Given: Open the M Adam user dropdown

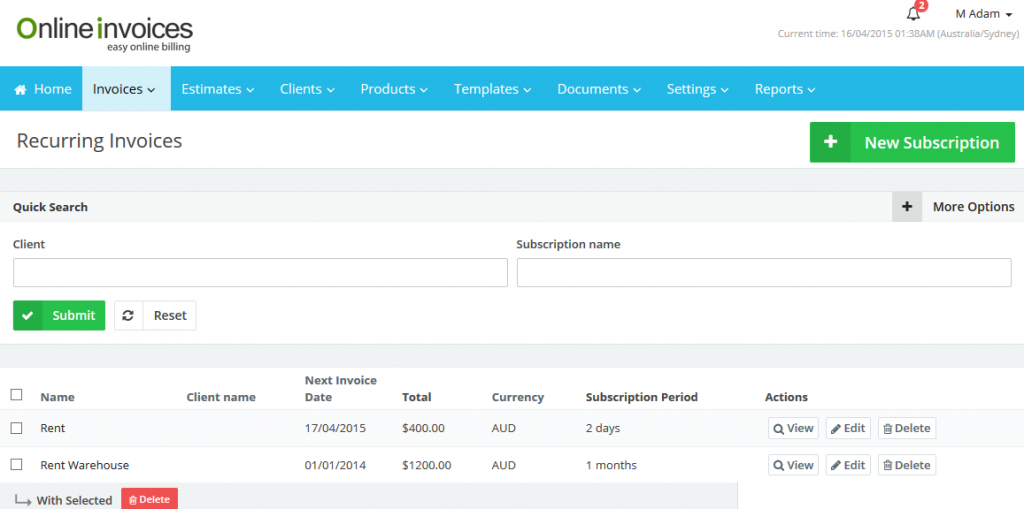Looking at the screenshot, I should pyautogui.click(x=984, y=14).
